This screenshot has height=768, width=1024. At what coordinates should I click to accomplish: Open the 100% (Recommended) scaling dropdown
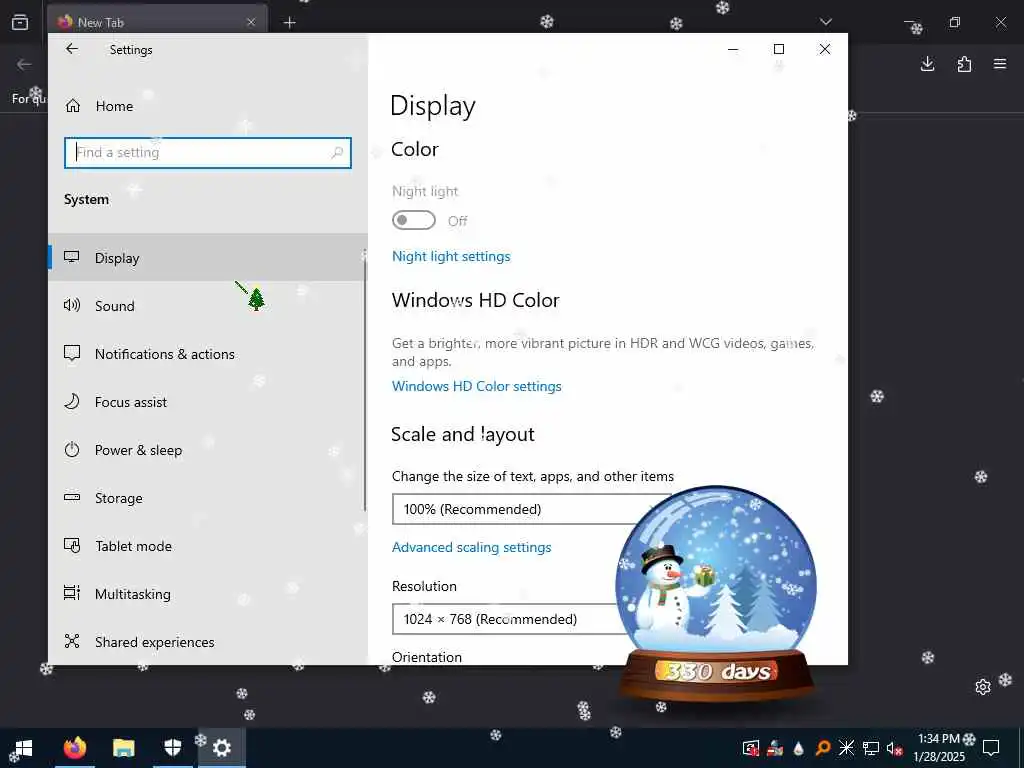[522, 509]
